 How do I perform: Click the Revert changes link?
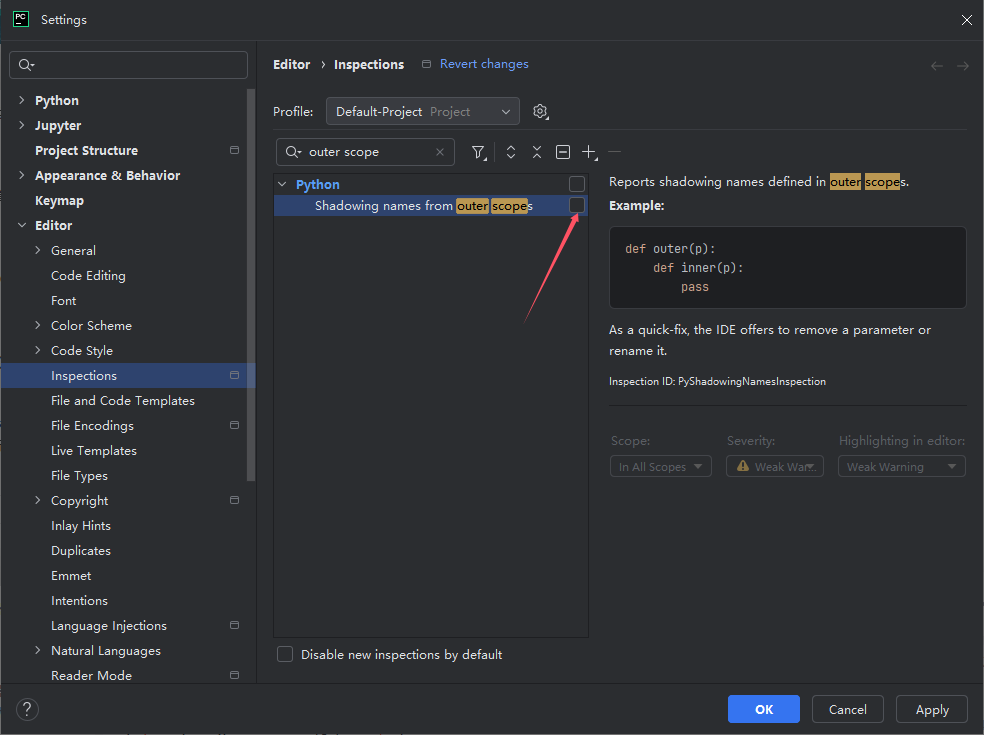click(x=484, y=64)
